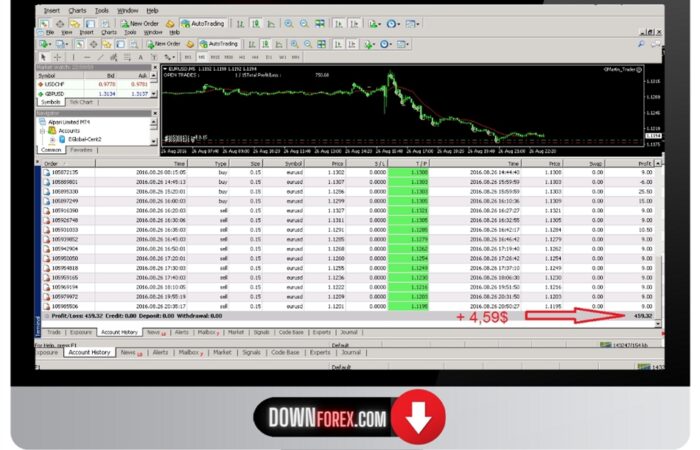
Task: Click the red download arrow icon
Action: [410, 415]
